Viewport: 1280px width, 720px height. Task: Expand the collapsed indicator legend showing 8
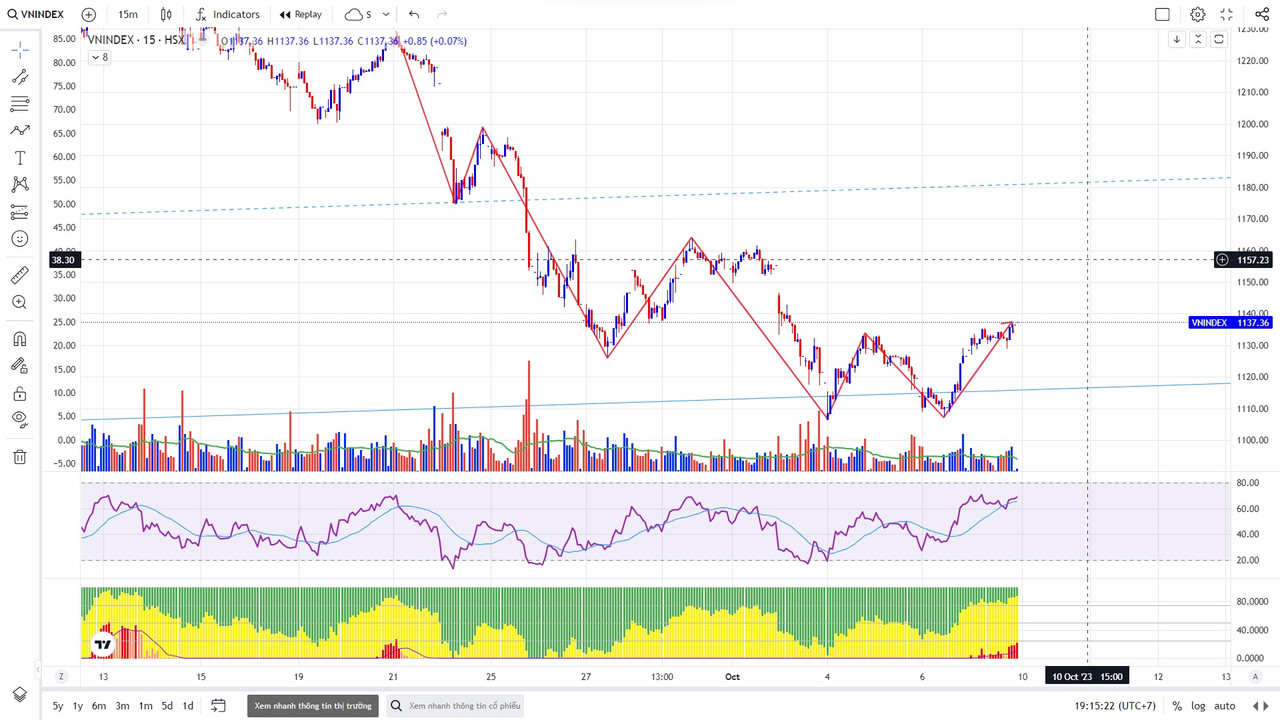[x=99, y=57]
